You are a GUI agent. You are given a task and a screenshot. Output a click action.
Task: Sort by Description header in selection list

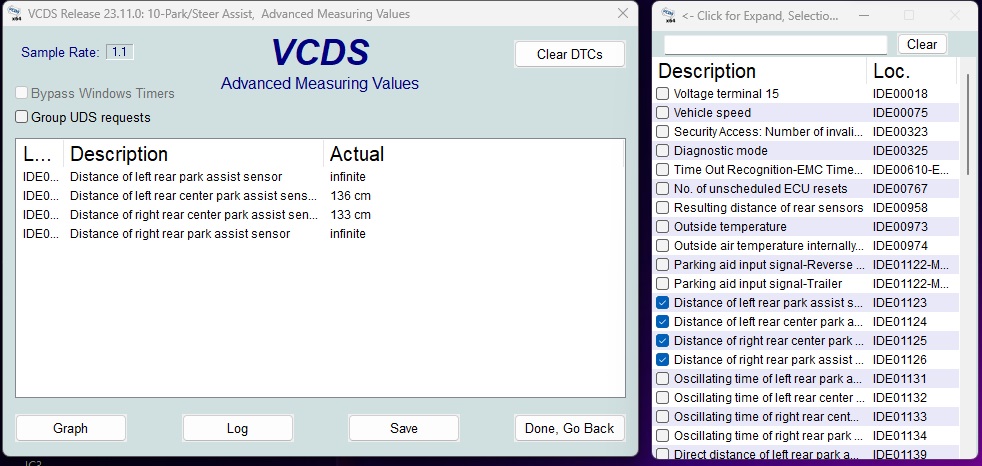760,71
